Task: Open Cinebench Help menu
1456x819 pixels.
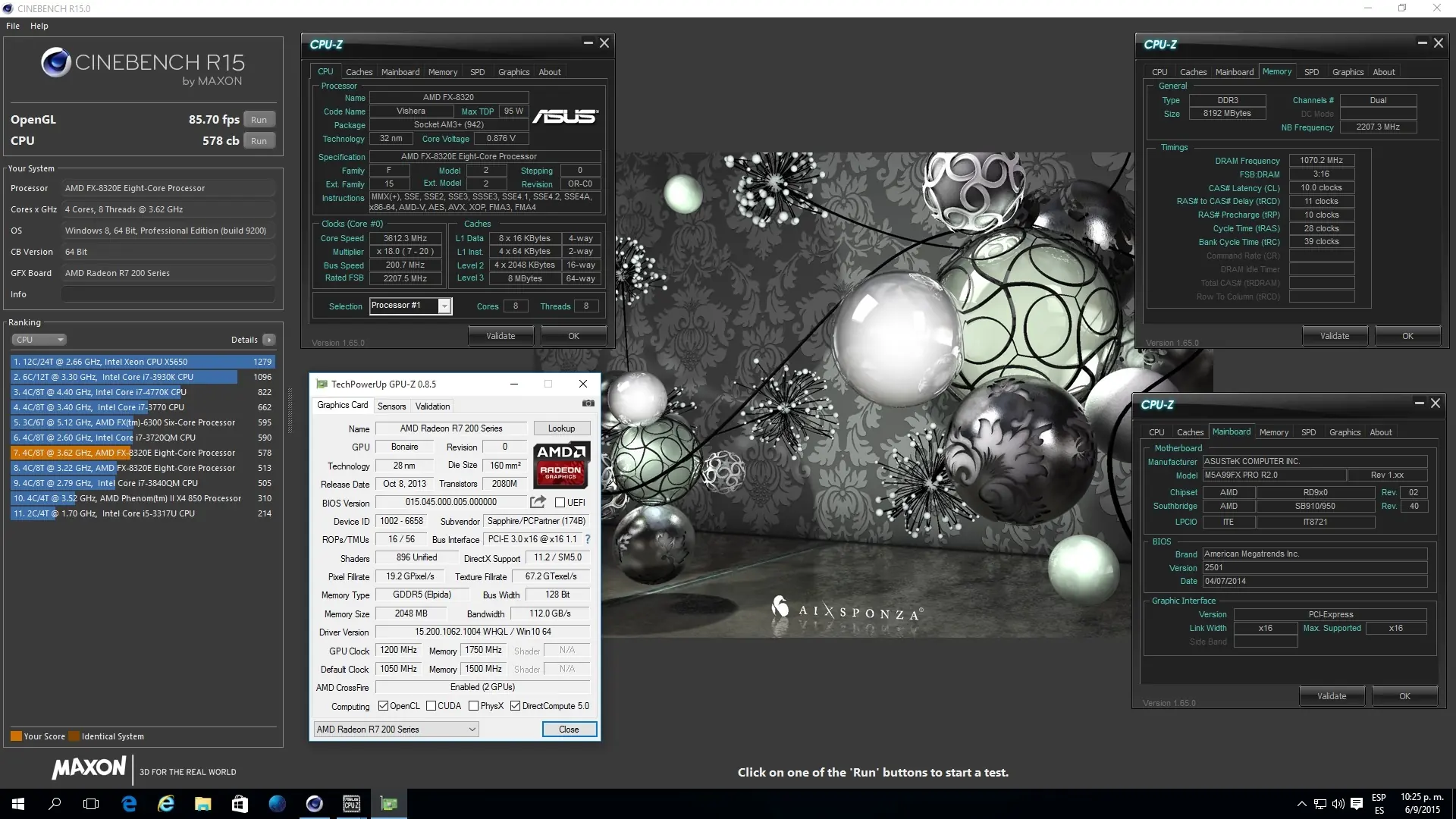Action: (39, 26)
